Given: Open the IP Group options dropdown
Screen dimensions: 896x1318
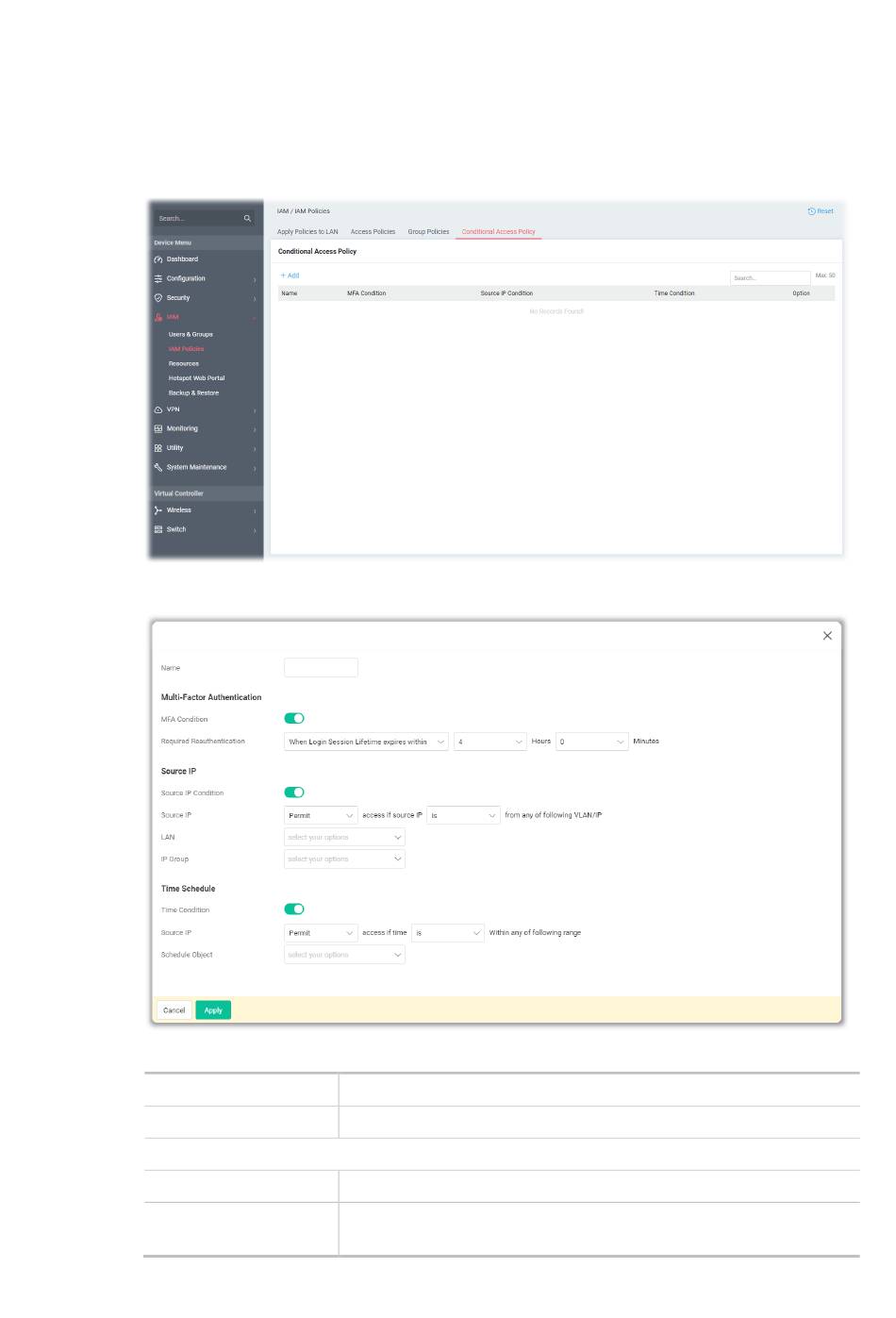Looking at the screenshot, I should [x=344, y=859].
